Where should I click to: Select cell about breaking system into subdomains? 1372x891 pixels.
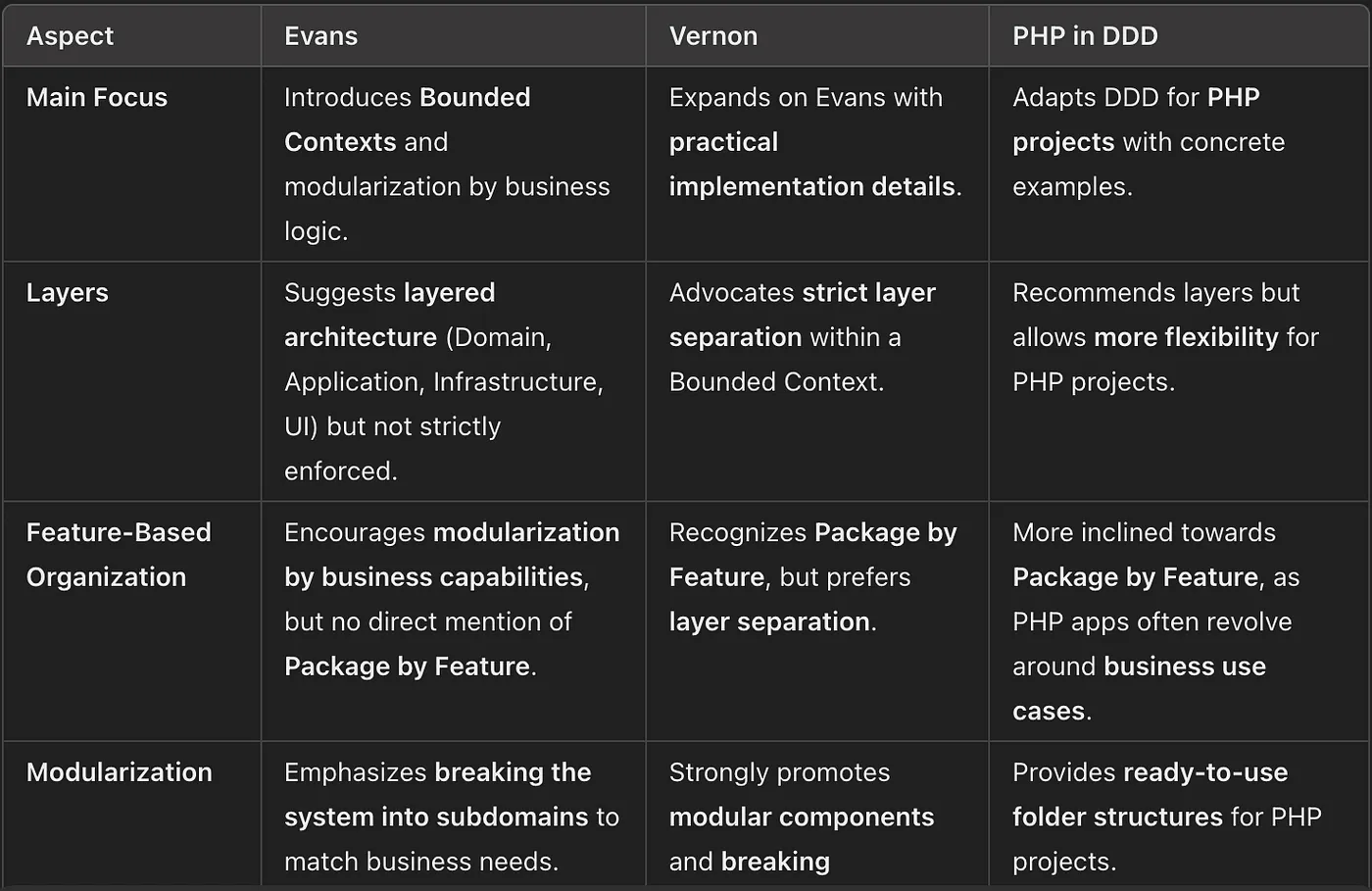click(x=453, y=816)
